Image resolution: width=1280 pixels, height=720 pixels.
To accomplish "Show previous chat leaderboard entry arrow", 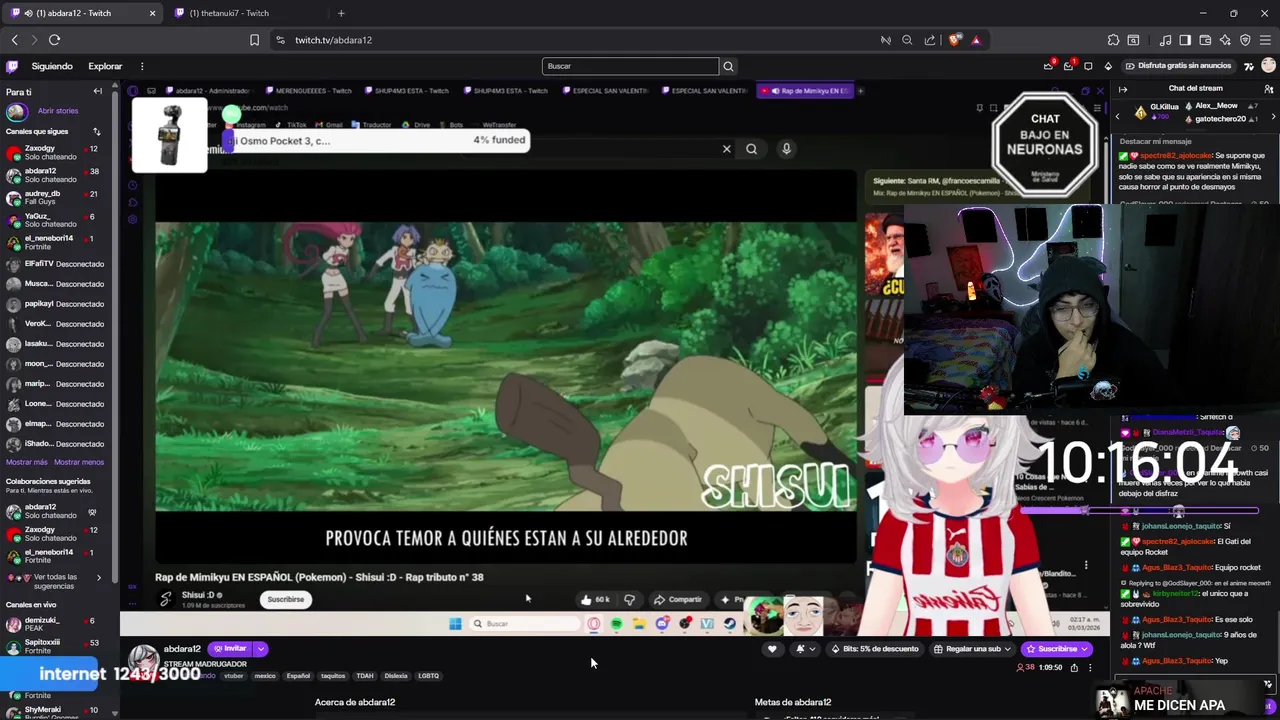I will (x=1118, y=116).
